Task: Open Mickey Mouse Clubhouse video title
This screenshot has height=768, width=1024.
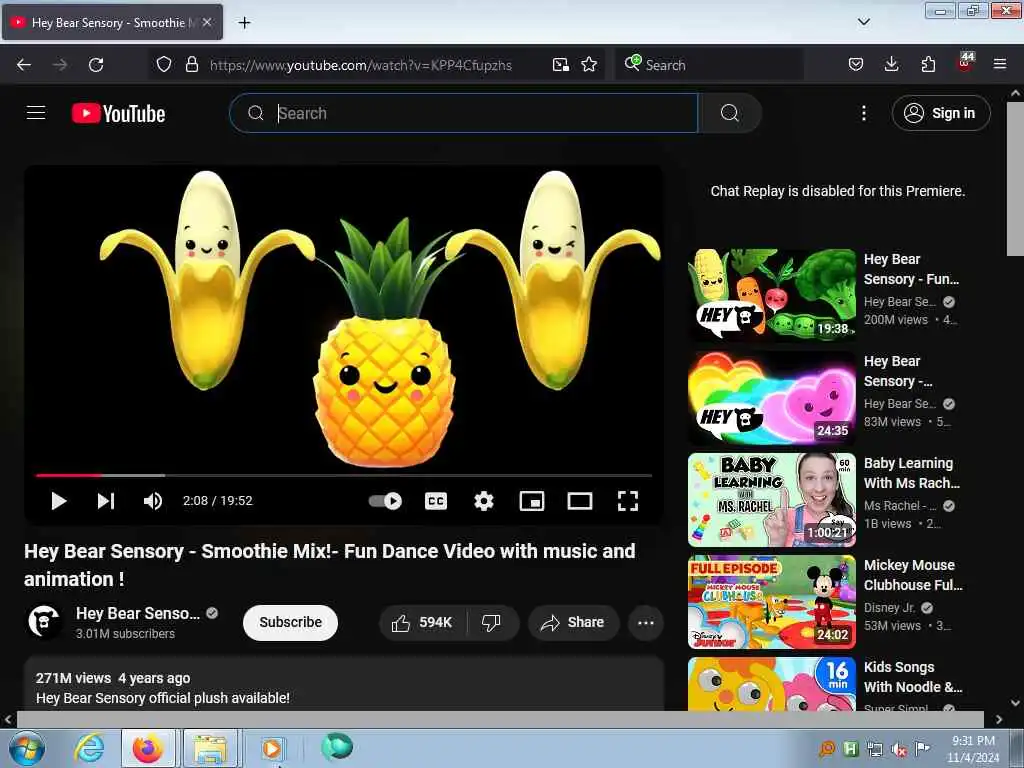Action: coord(913,575)
